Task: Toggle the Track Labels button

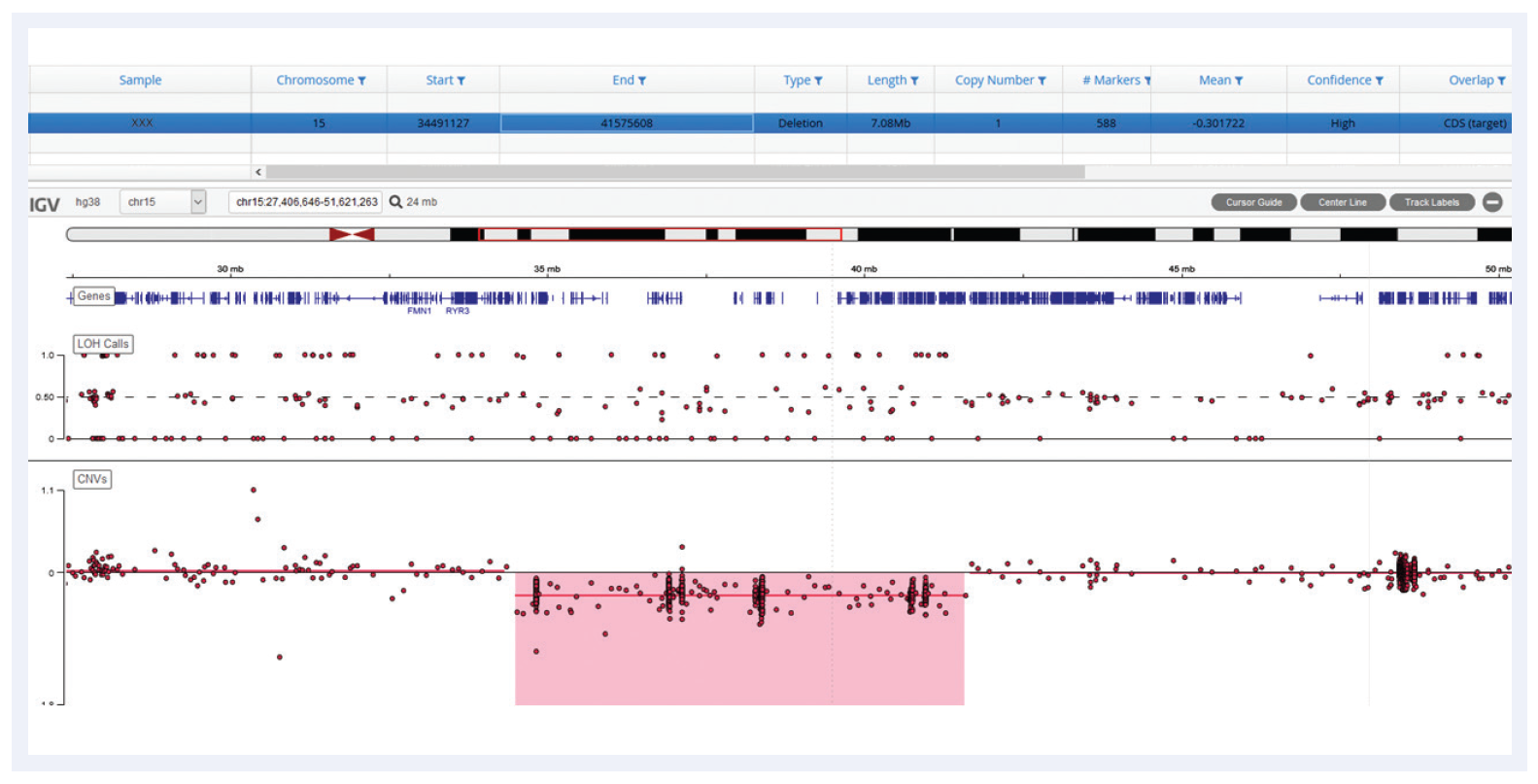Action: click(x=1432, y=202)
